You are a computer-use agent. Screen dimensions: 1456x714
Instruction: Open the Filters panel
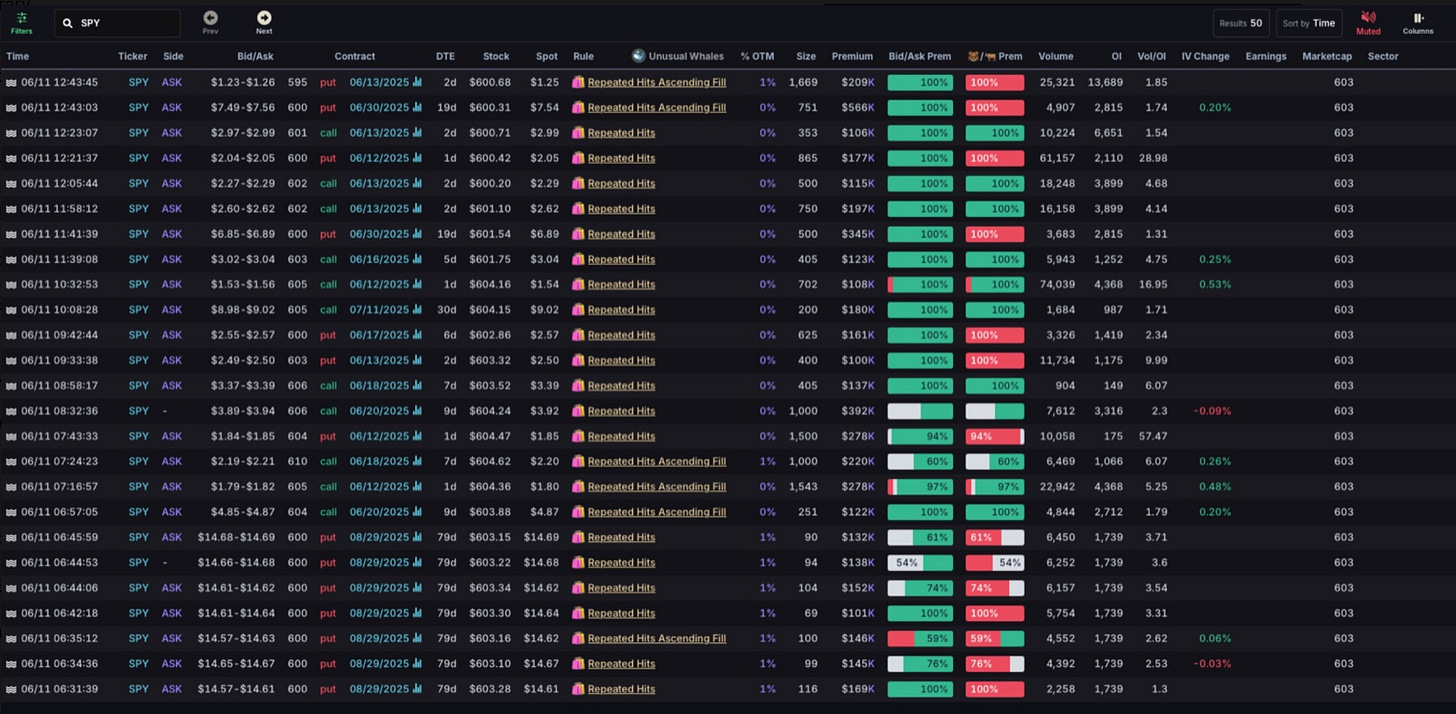point(21,22)
